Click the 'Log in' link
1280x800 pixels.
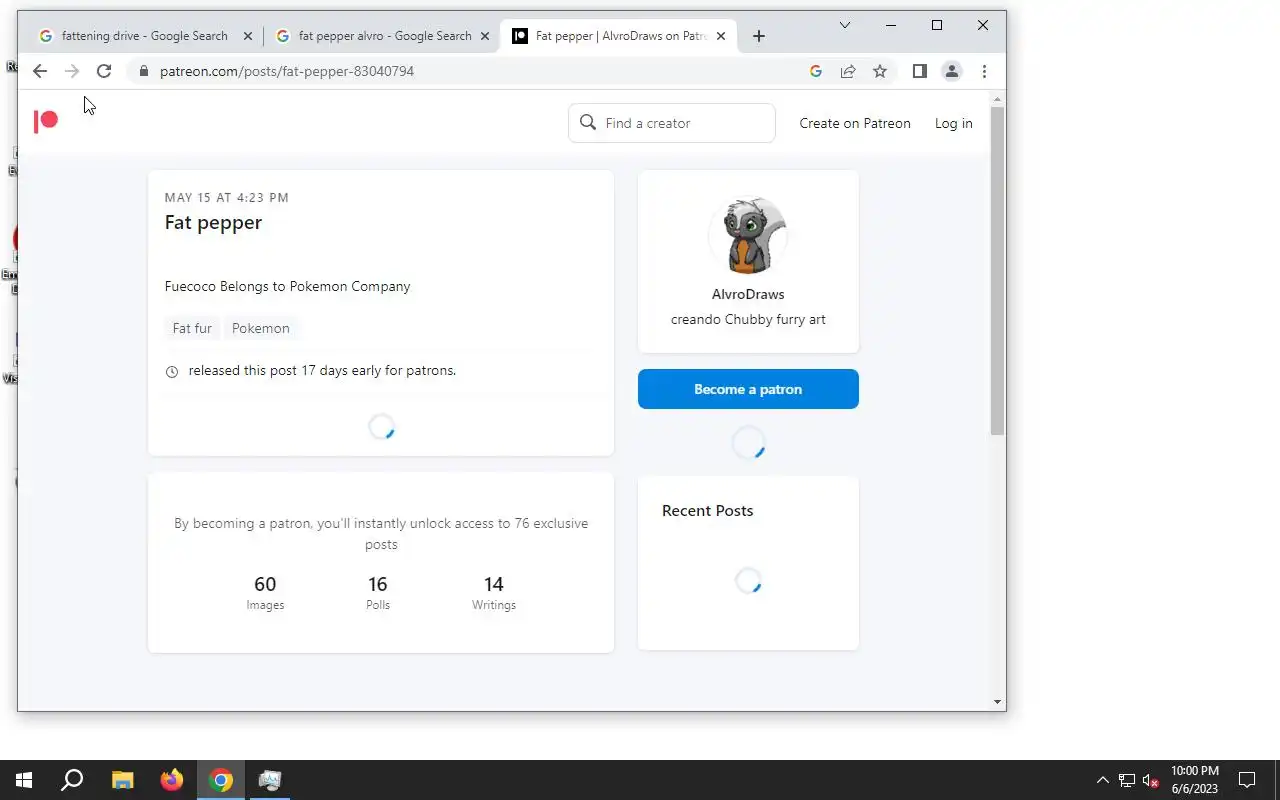(953, 123)
